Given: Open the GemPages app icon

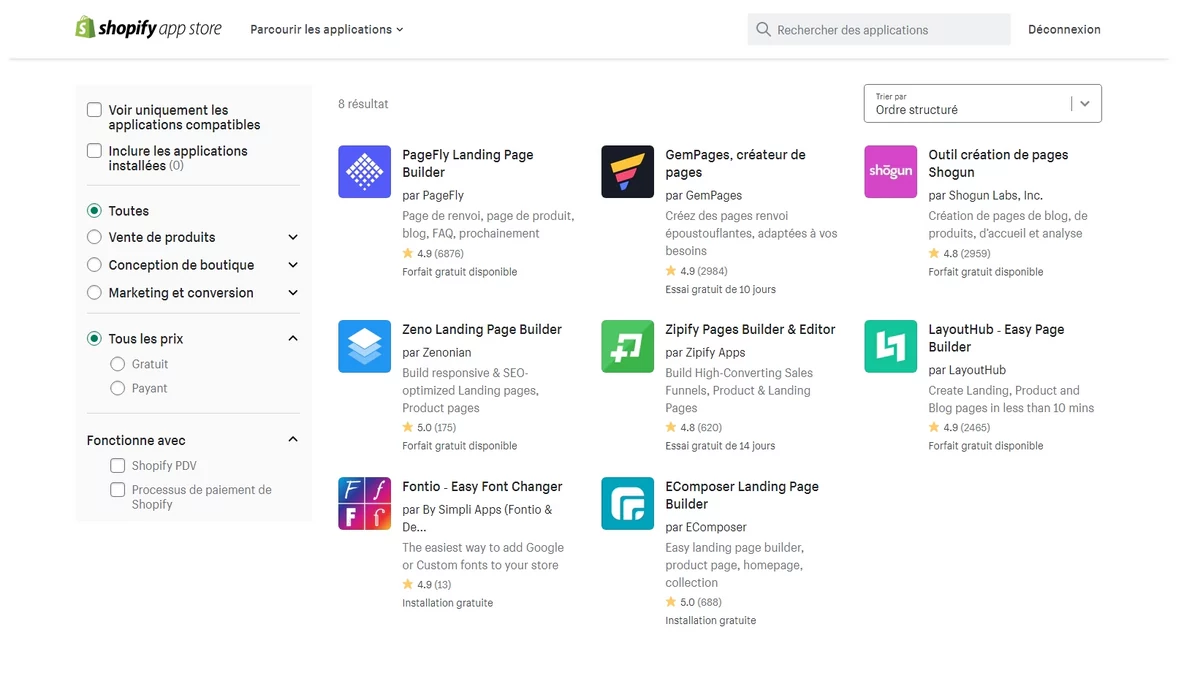Looking at the screenshot, I should pos(627,172).
